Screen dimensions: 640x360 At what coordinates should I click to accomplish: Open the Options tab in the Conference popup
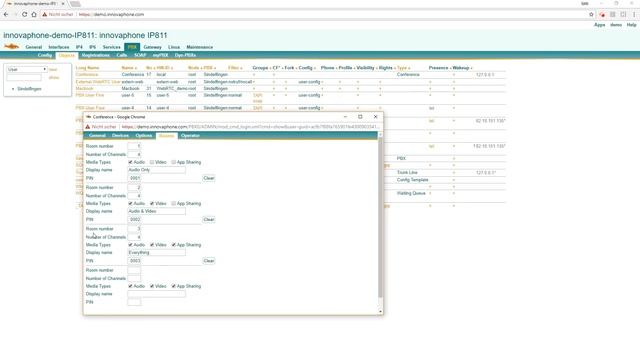point(144,136)
